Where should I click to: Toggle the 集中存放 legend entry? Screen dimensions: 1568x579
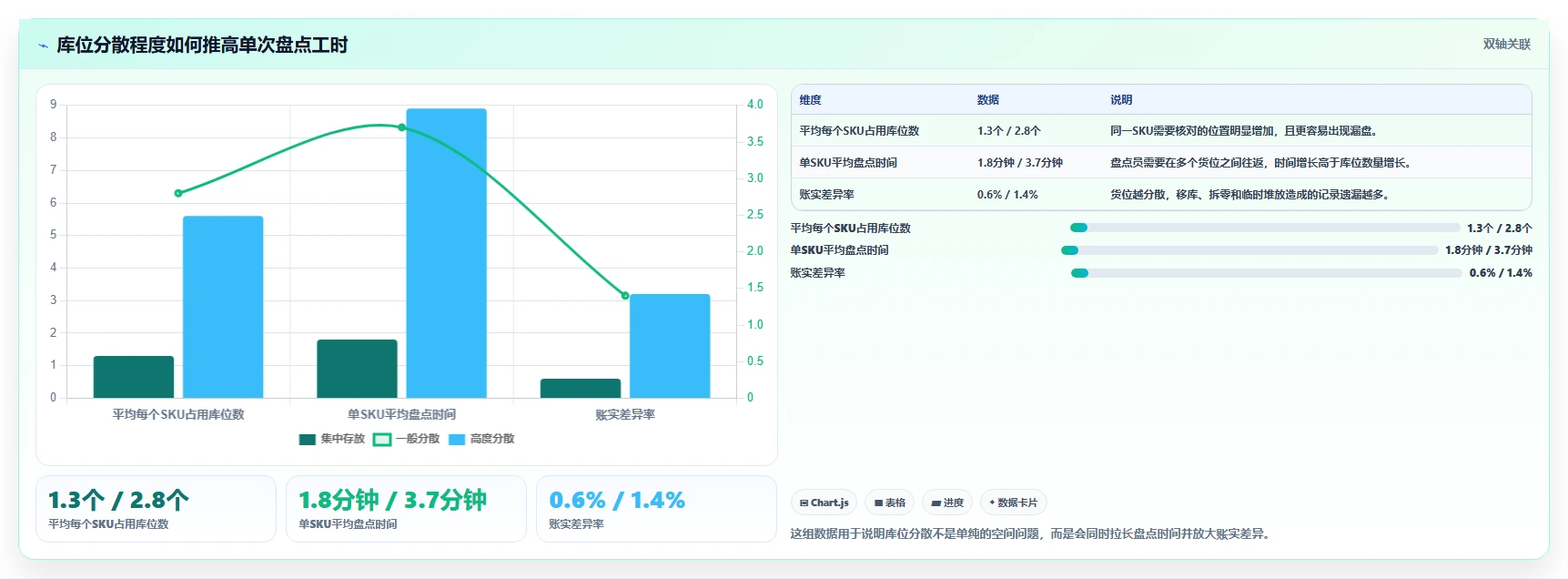[x=331, y=439]
